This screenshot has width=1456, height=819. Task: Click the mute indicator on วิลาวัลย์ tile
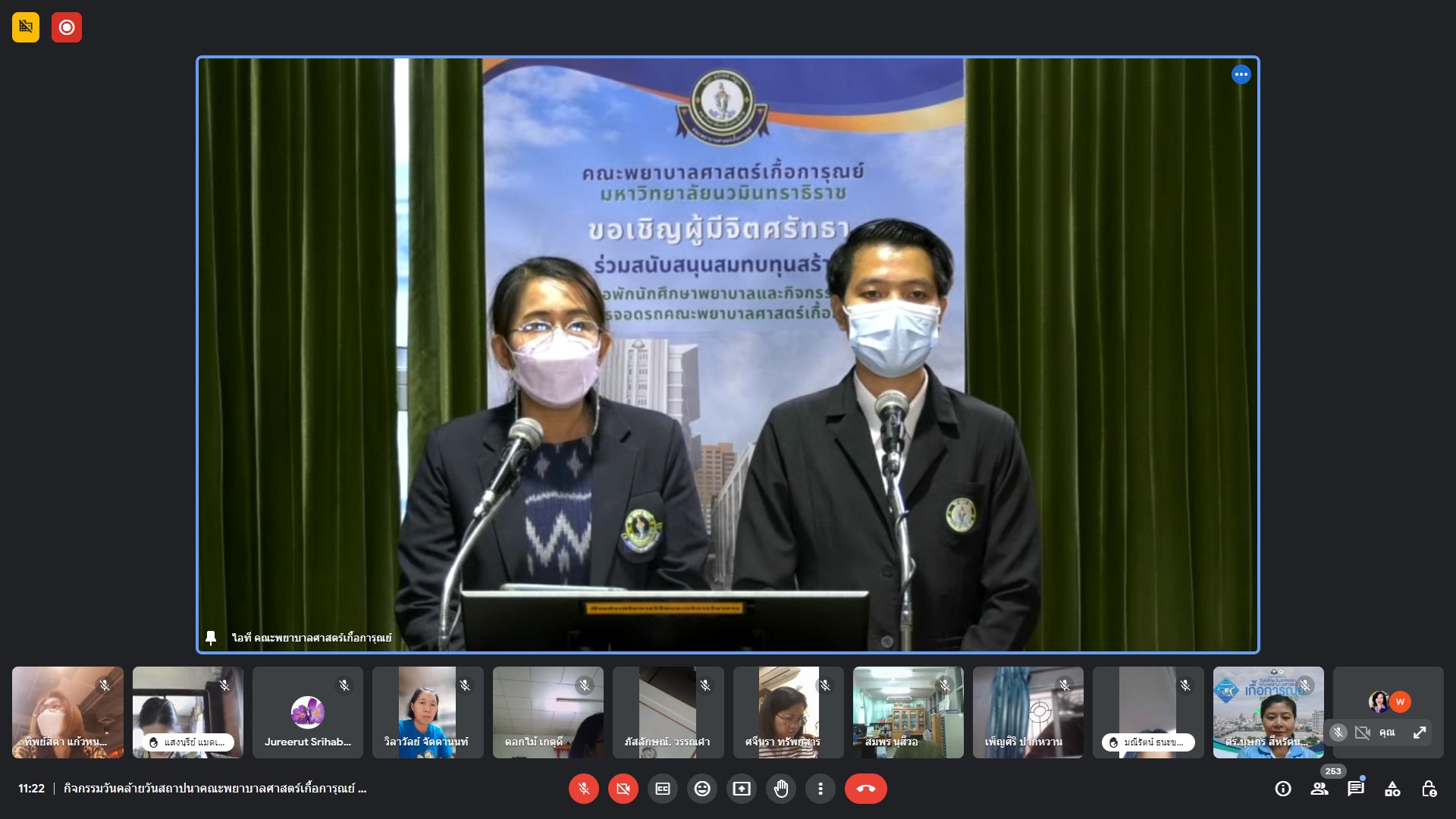click(x=465, y=686)
